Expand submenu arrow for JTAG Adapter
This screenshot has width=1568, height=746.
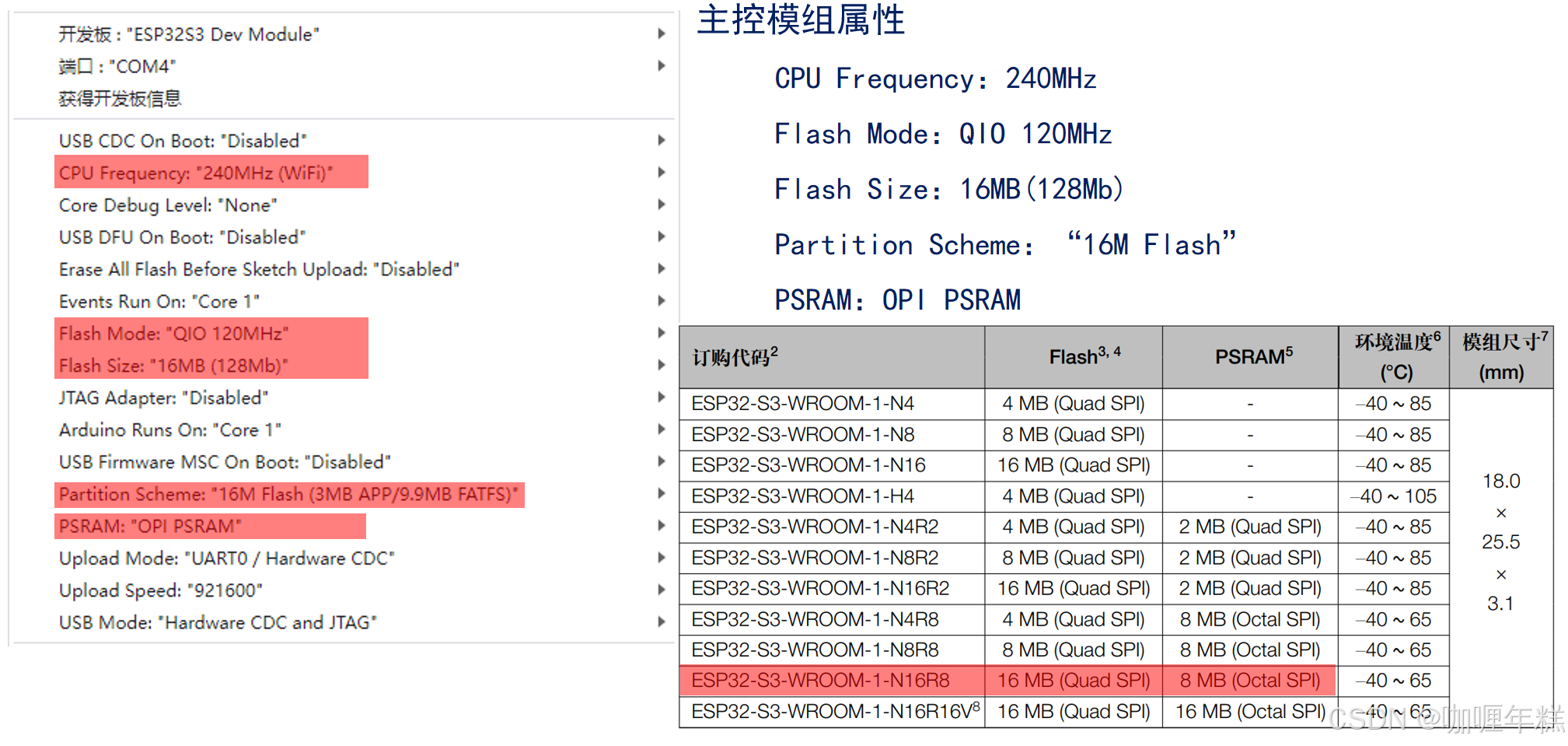tap(662, 397)
